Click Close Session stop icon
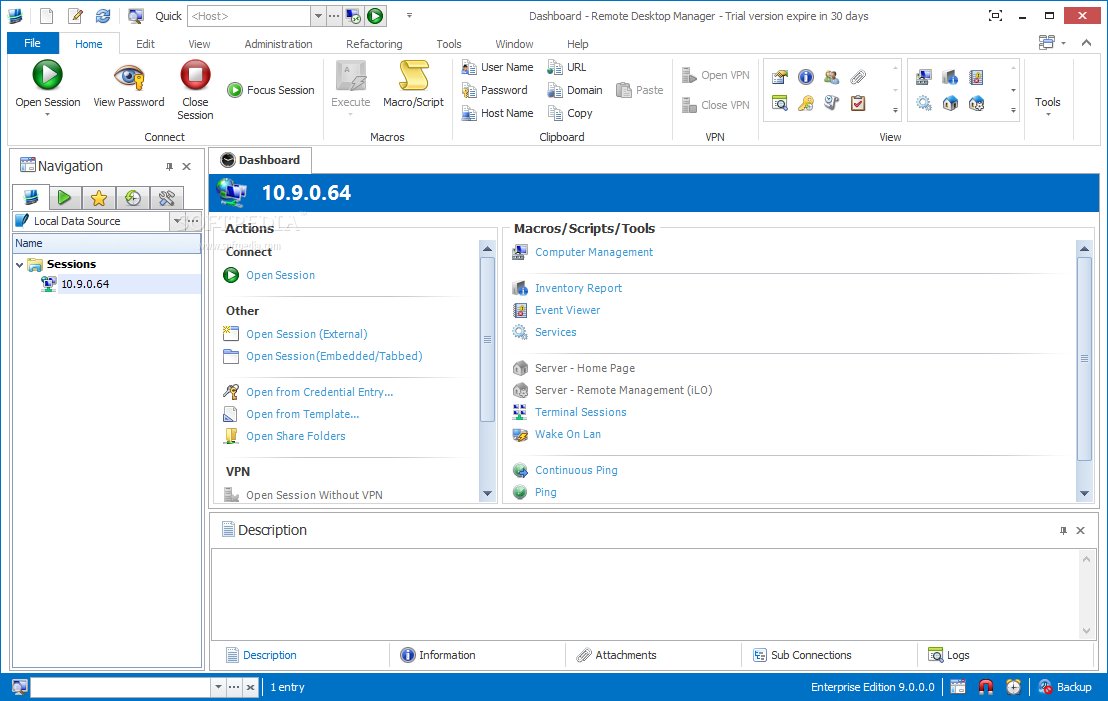 click(x=195, y=75)
